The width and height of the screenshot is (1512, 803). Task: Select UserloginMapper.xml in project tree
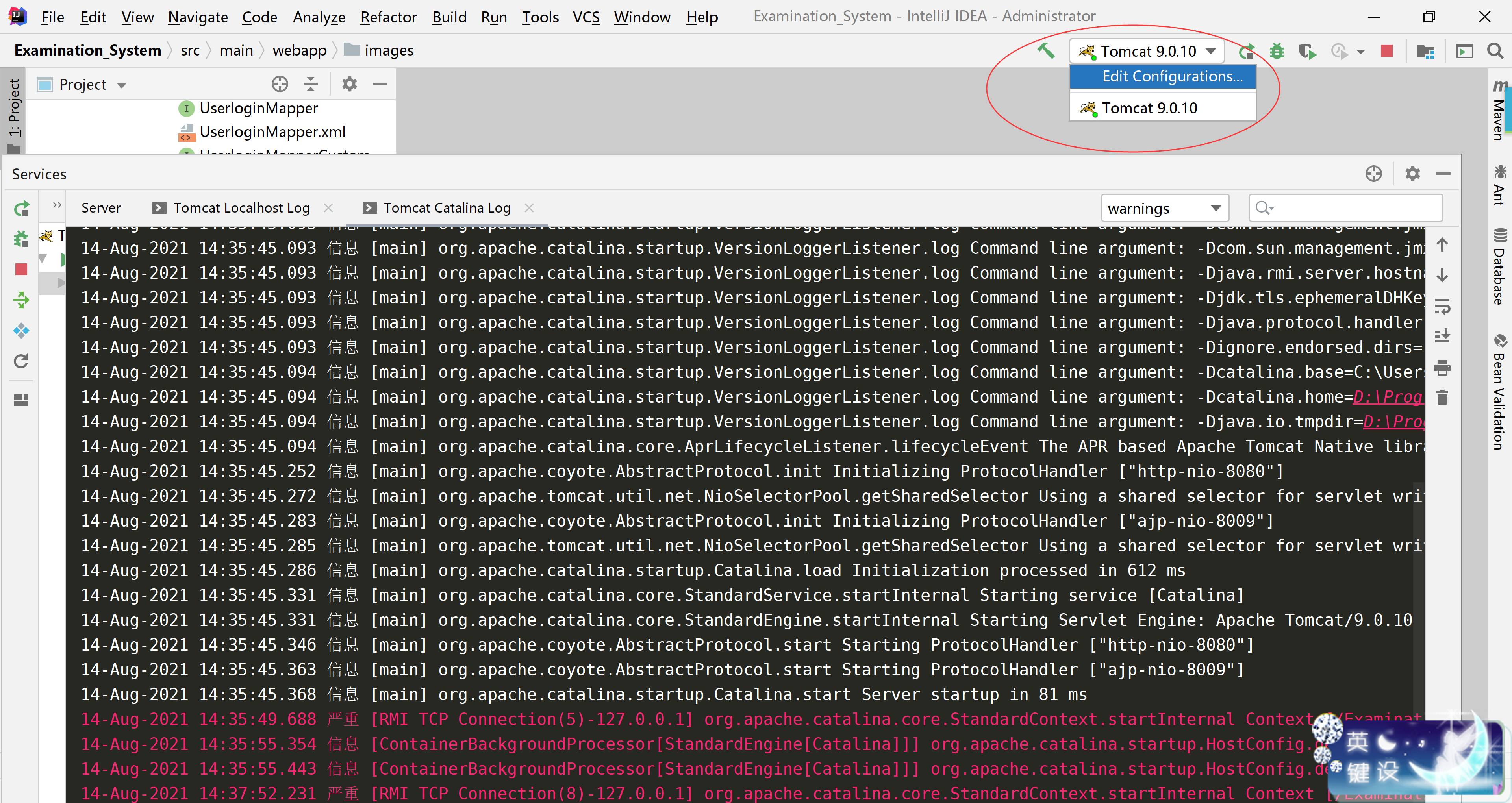[x=272, y=132]
